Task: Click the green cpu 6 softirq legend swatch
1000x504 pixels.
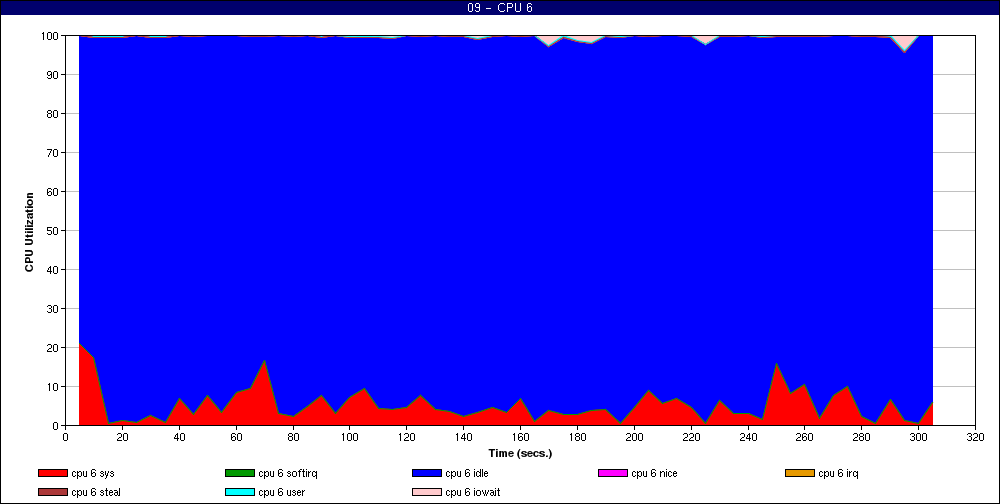Action: pyautogui.click(x=239, y=473)
